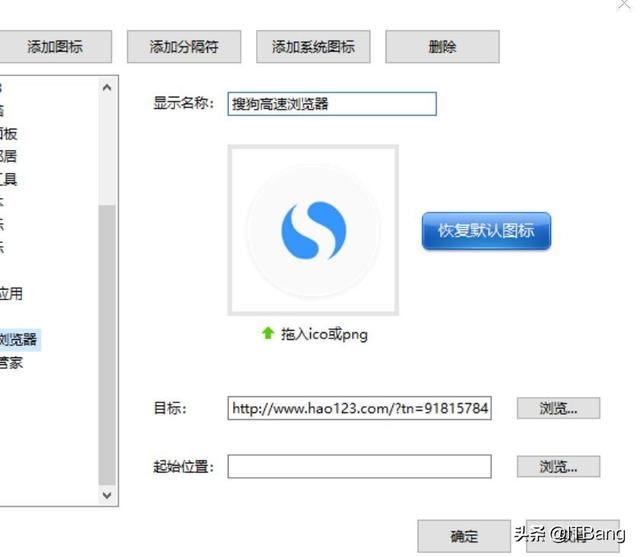Select the 邻居 list item

pos(9,156)
